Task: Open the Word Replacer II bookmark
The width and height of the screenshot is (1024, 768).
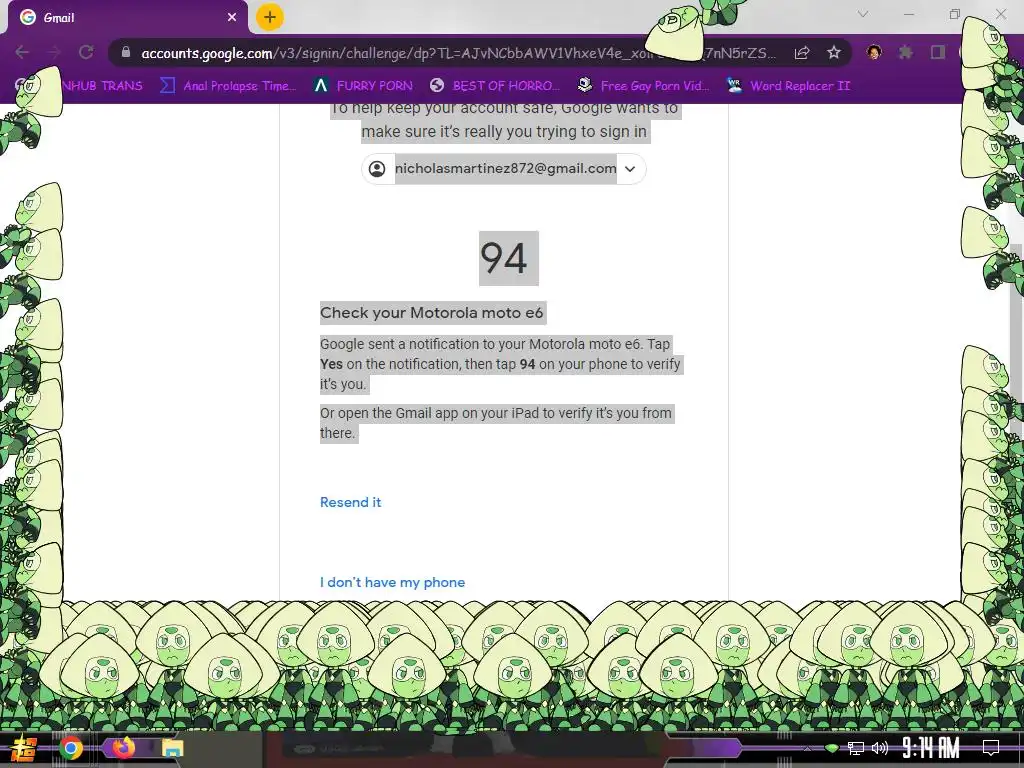Action: 789,86
